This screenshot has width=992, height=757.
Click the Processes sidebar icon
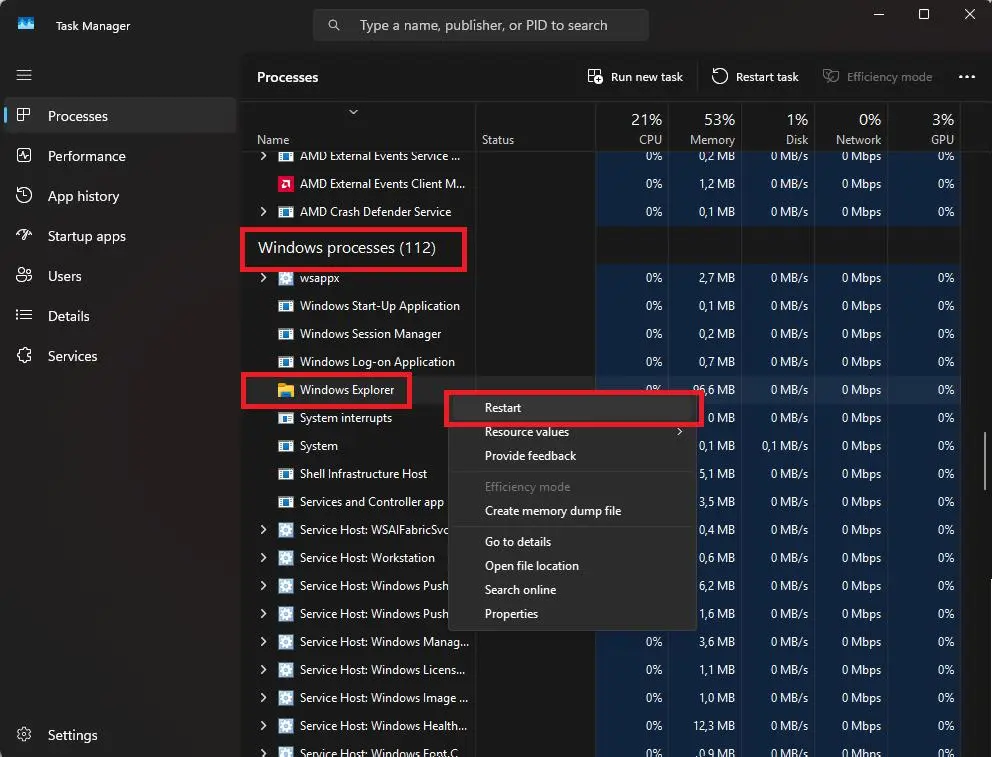[x=24, y=115]
